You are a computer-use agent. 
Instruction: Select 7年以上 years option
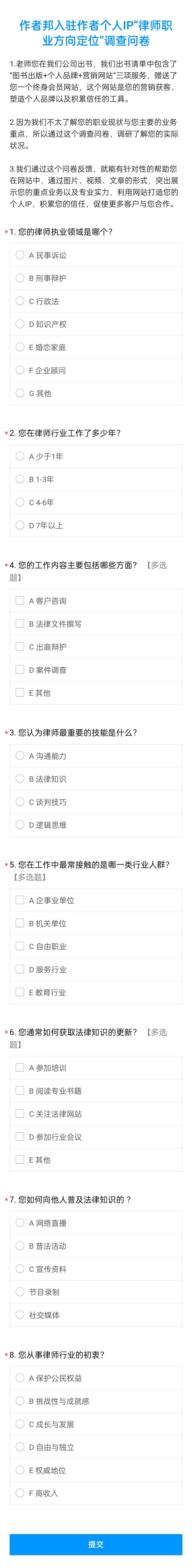click(x=20, y=525)
